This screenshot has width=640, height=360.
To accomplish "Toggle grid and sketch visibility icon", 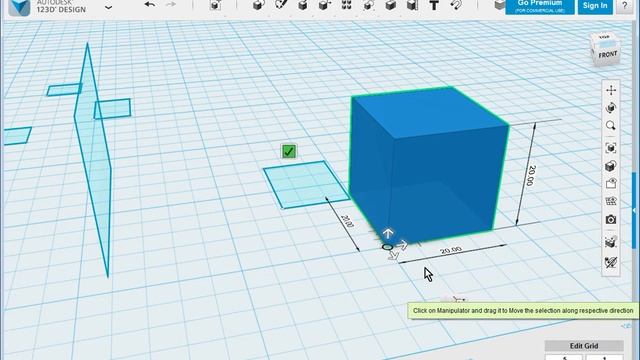I will 611,201.
